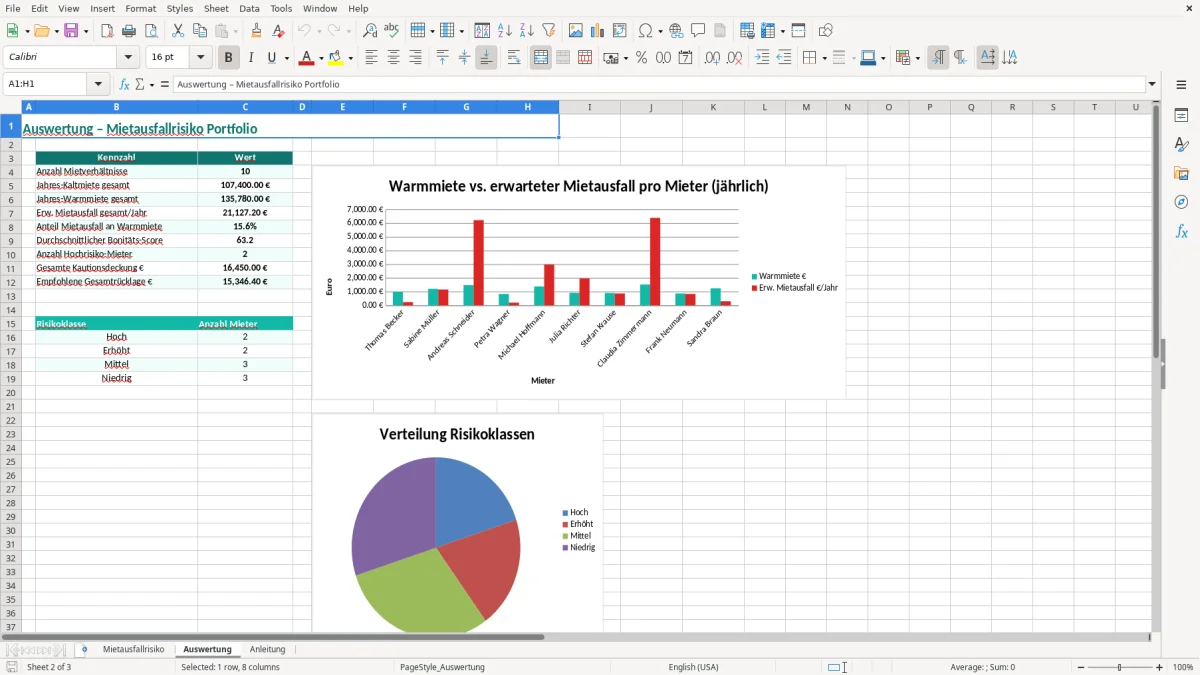This screenshot has height=675, width=1200.
Task: Export directly as PDF
Action: coord(107,31)
